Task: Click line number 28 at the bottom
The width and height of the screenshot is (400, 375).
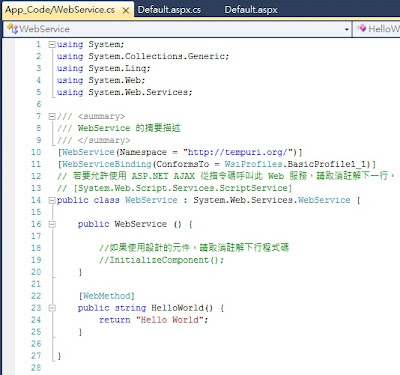Action: (36, 368)
